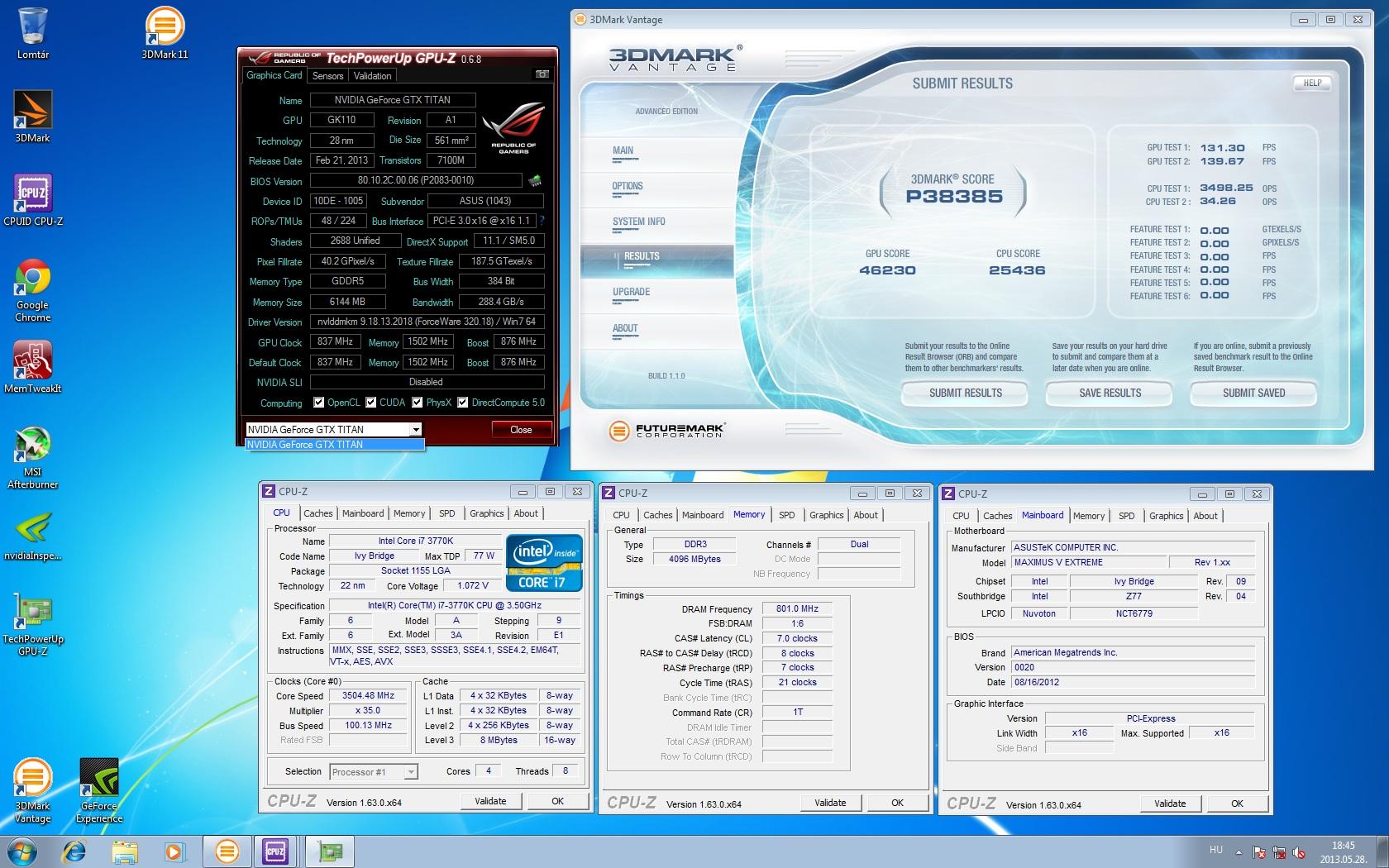This screenshot has width=1389, height=868.
Task: Toggle the DirectCompute 5.0 checkbox
Action: click(x=463, y=403)
